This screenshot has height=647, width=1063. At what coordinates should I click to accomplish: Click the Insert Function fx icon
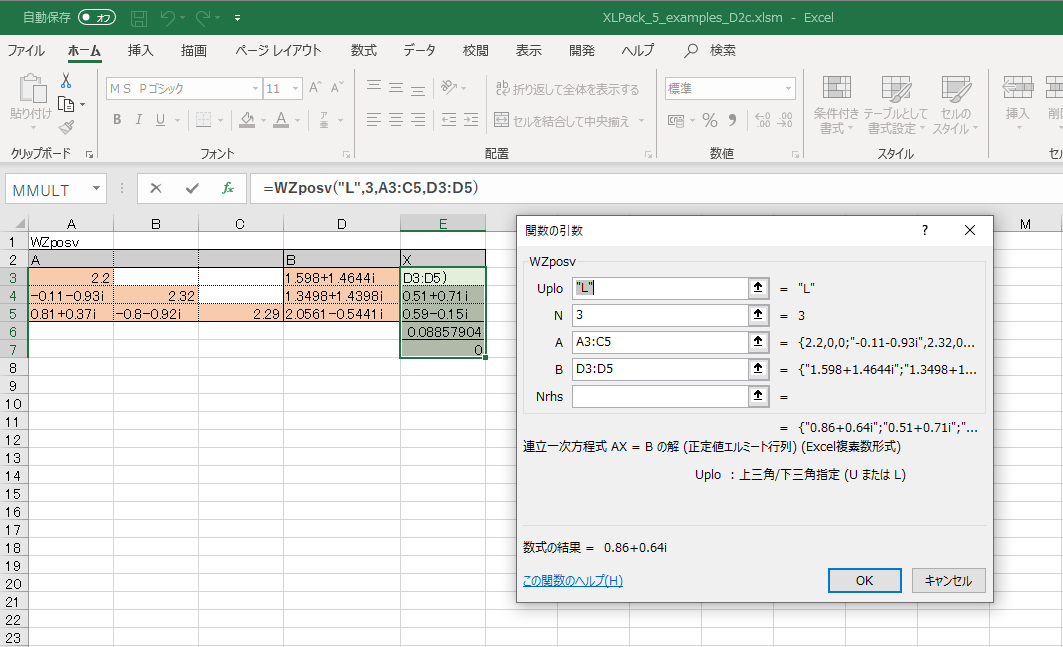click(228, 188)
